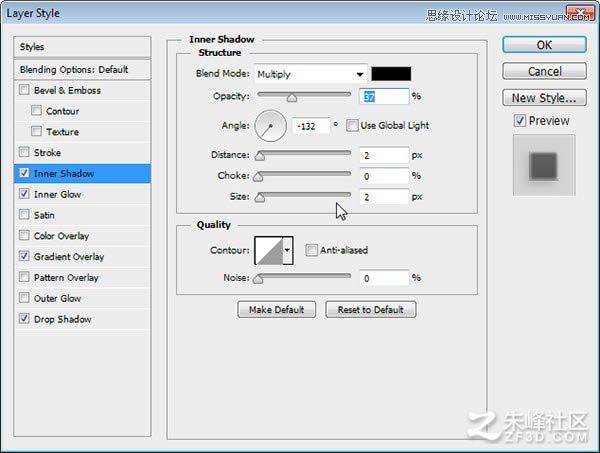Select the Color Overlay row label

[x=61, y=236]
